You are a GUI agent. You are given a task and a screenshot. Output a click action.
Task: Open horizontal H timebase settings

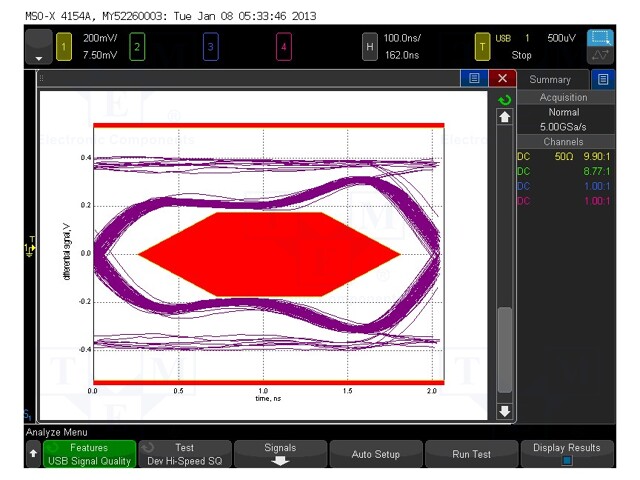point(370,47)
